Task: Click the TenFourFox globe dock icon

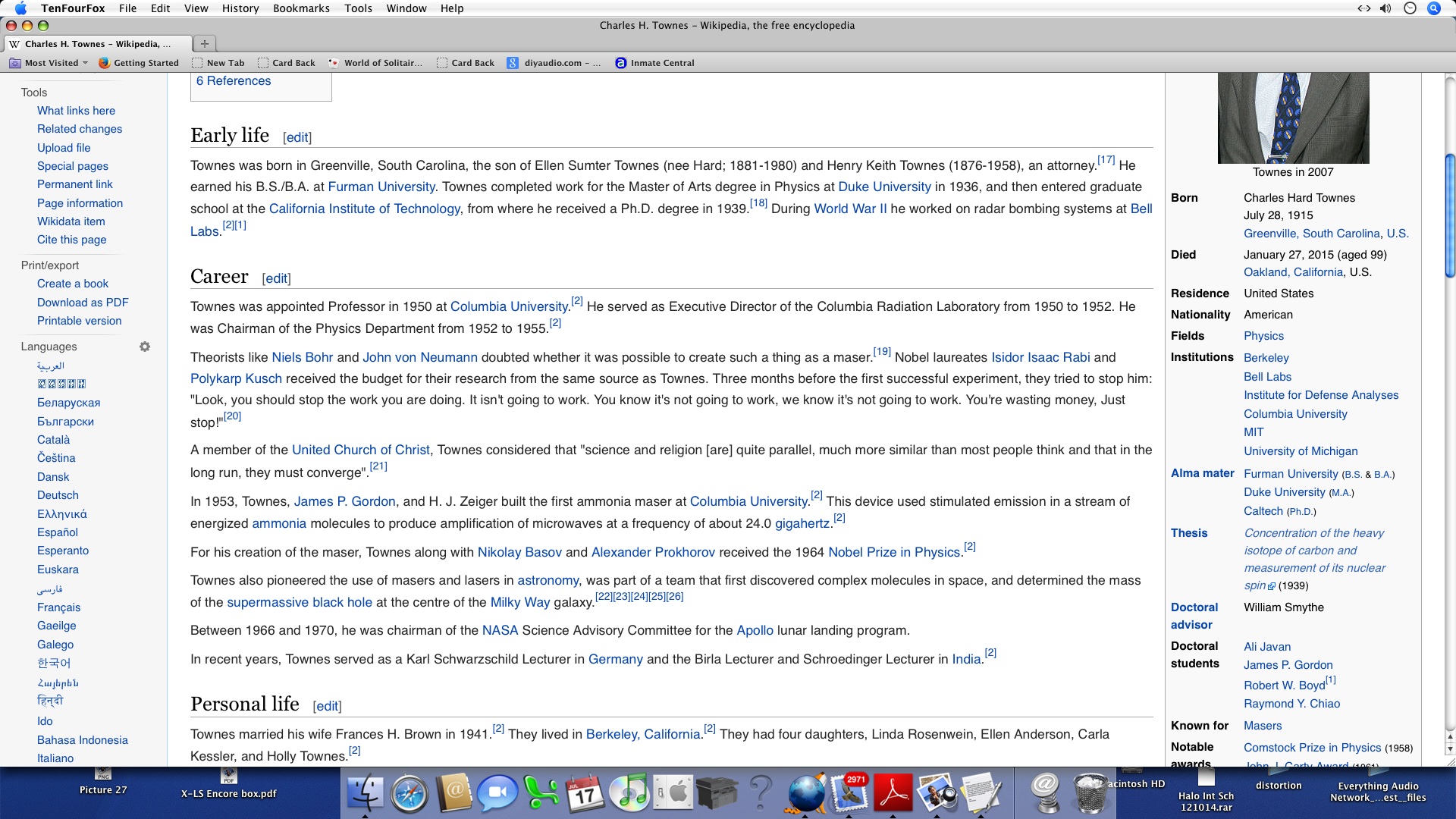Action: (x=805, y=793)
